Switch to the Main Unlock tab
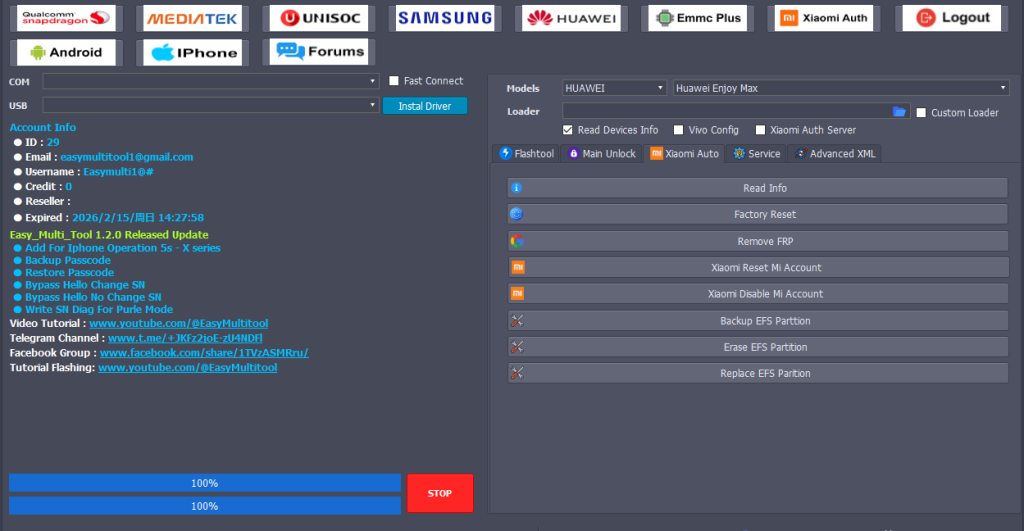 (x=601, y=153)
